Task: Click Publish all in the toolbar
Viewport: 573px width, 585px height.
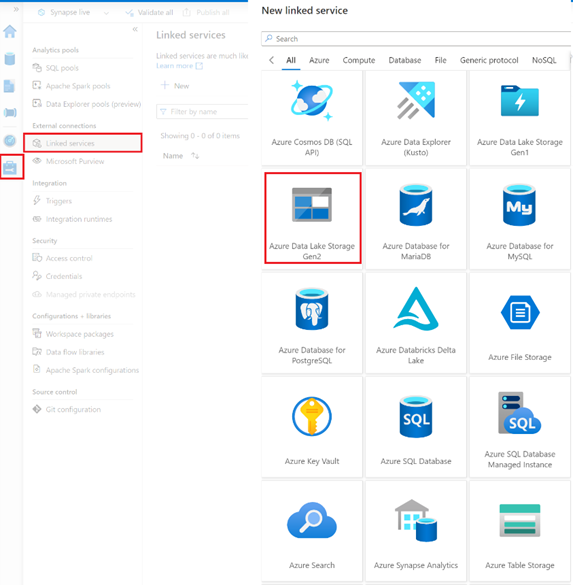Action: [x=206, y=13]
